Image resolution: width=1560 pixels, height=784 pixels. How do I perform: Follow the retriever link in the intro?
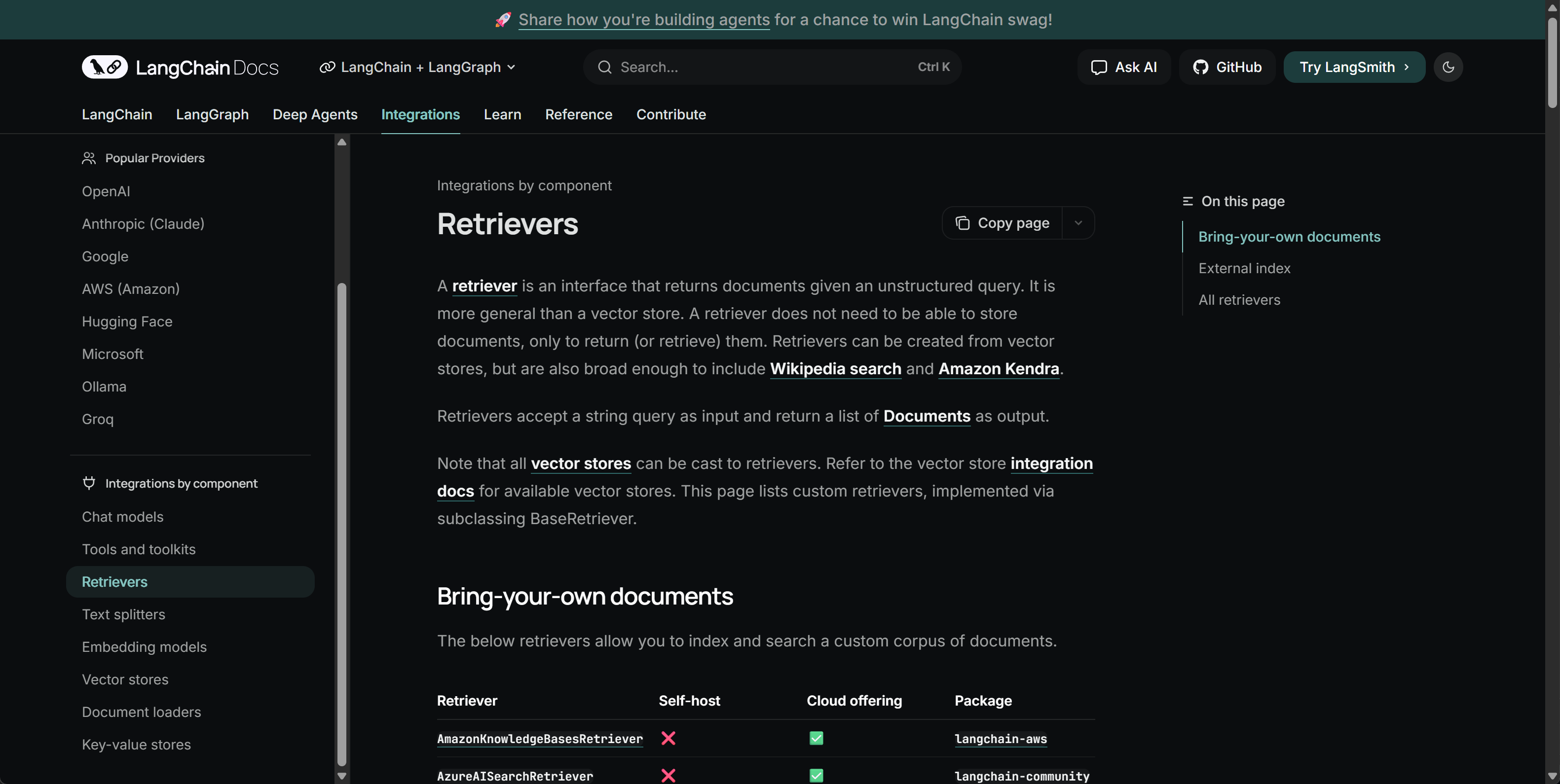pos(484,286)
